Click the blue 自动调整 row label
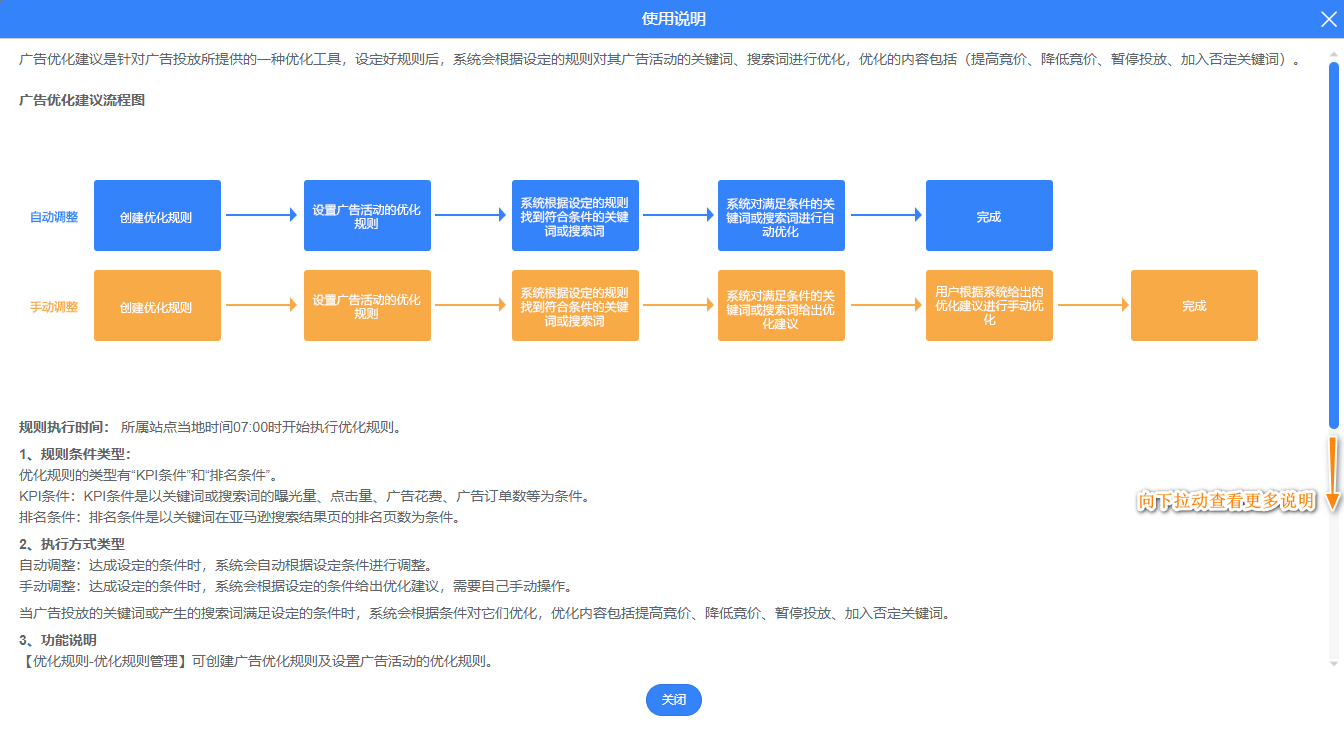The height and width of the screenshot is (733, 1344). tap(54, 217)
